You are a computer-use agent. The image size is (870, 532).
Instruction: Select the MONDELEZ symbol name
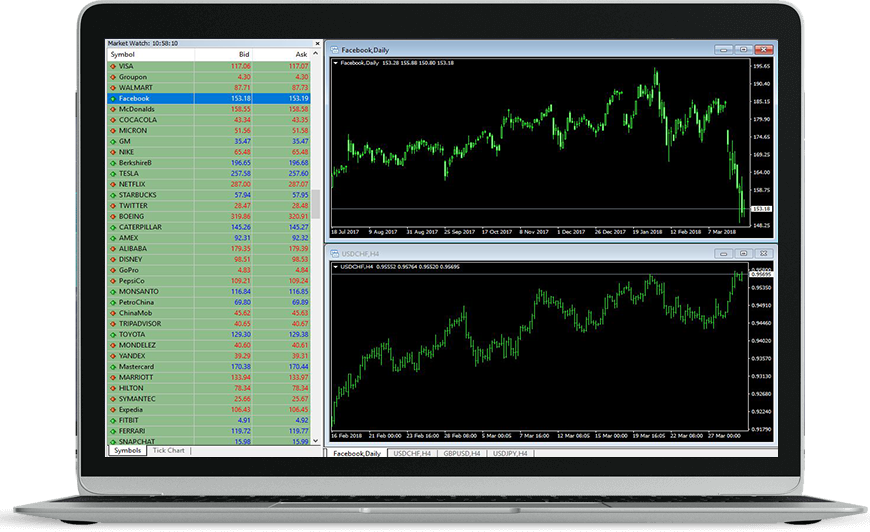pyautogui.click(x=137, y=346)
